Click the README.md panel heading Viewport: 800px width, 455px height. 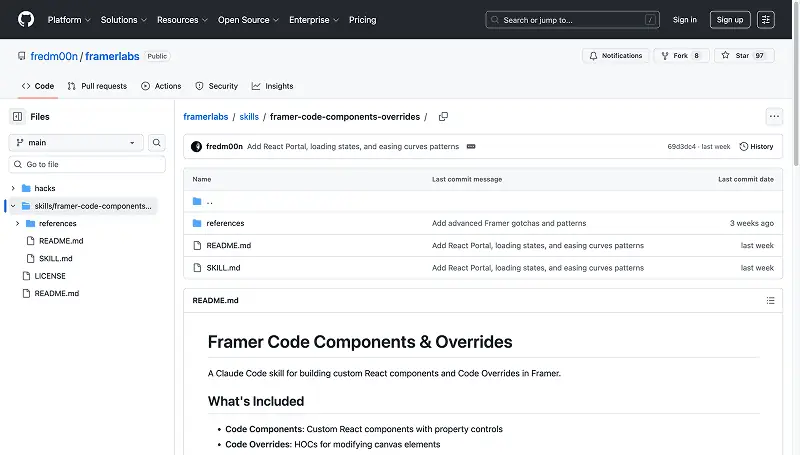[x=215, y=300]
